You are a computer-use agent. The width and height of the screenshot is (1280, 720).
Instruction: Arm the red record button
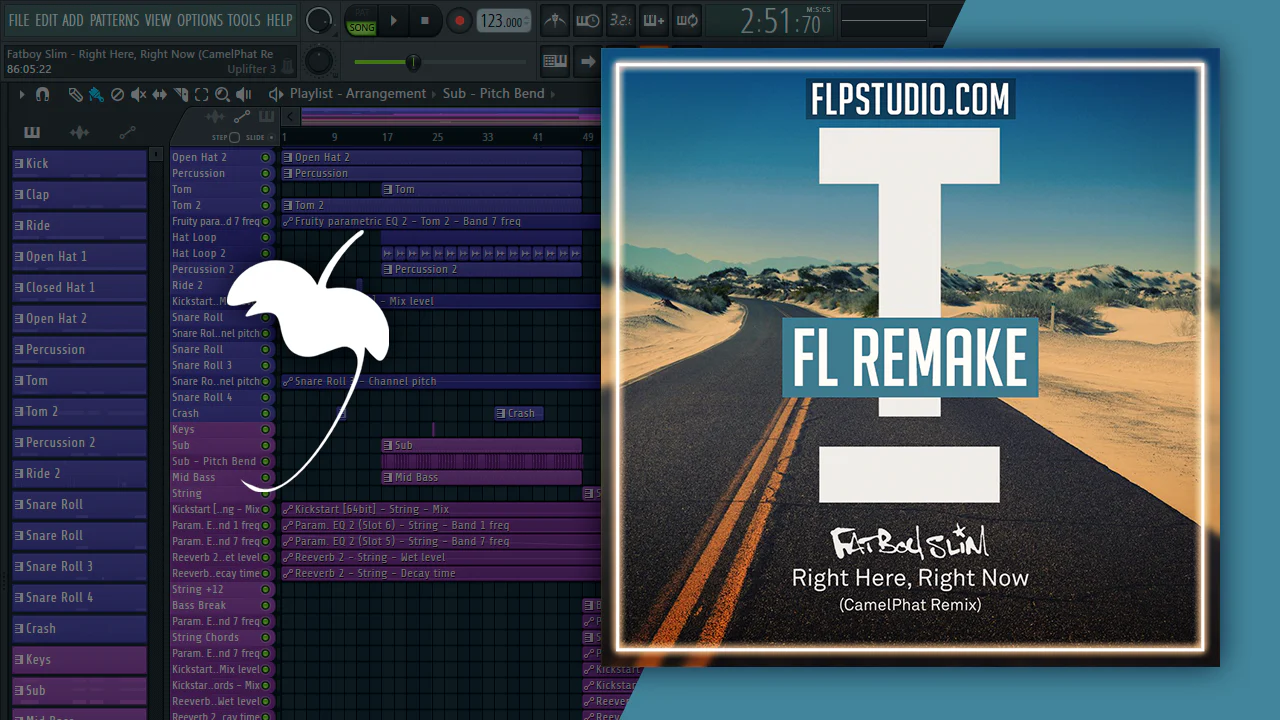pyautogui.click(x=459, y=20)
